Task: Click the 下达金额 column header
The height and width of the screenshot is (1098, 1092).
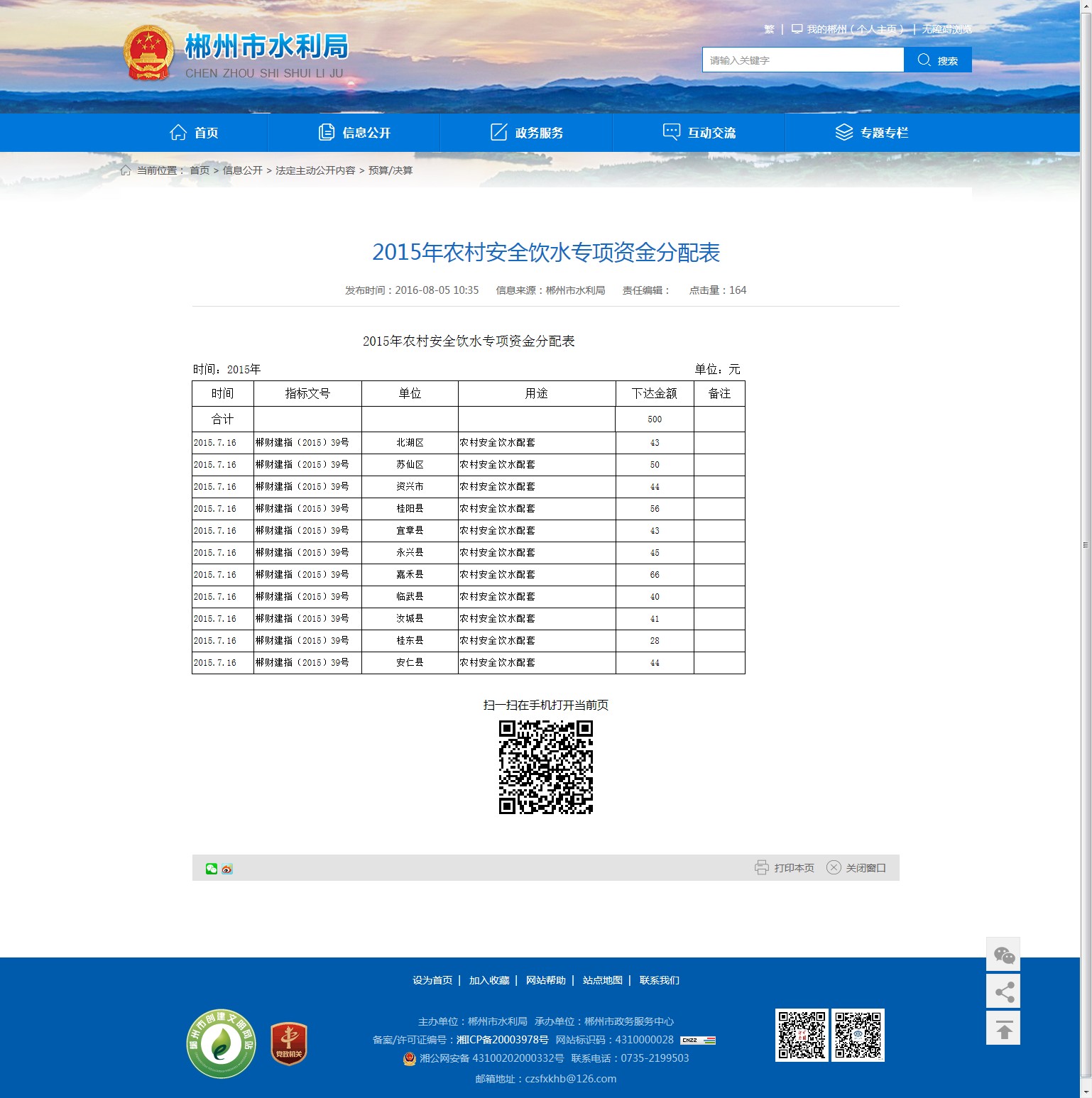Action: click(655, 393)
